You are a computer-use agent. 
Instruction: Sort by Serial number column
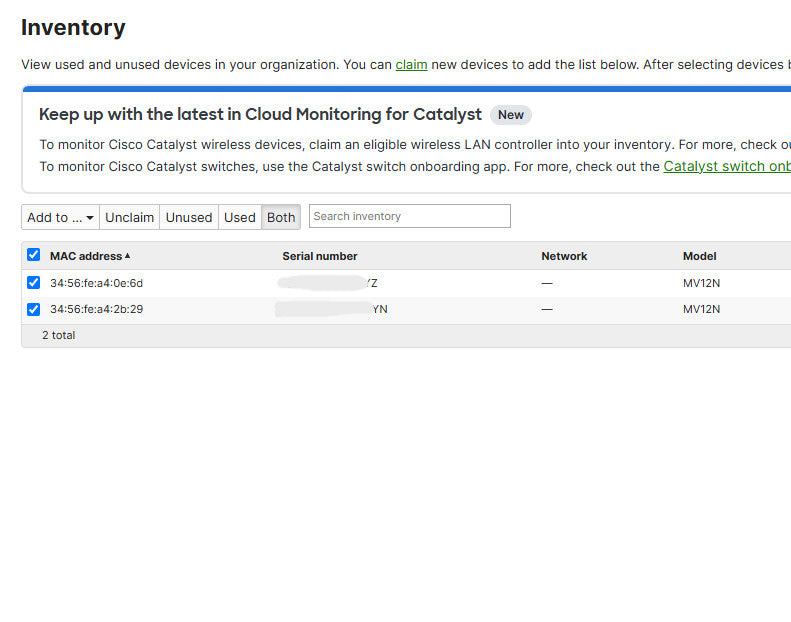click(320, 256)
